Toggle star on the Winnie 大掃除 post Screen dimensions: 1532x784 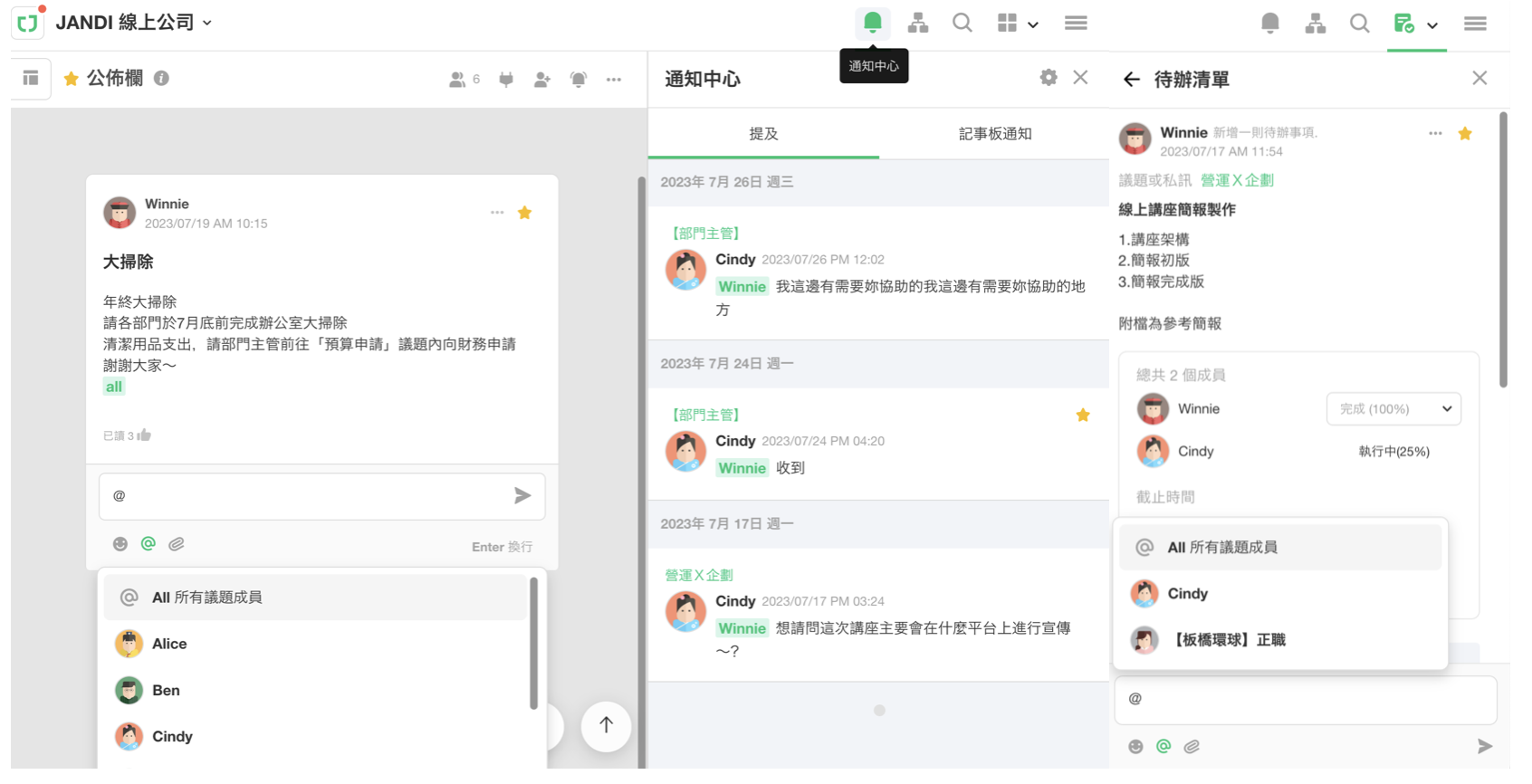(x=524, y=213)
